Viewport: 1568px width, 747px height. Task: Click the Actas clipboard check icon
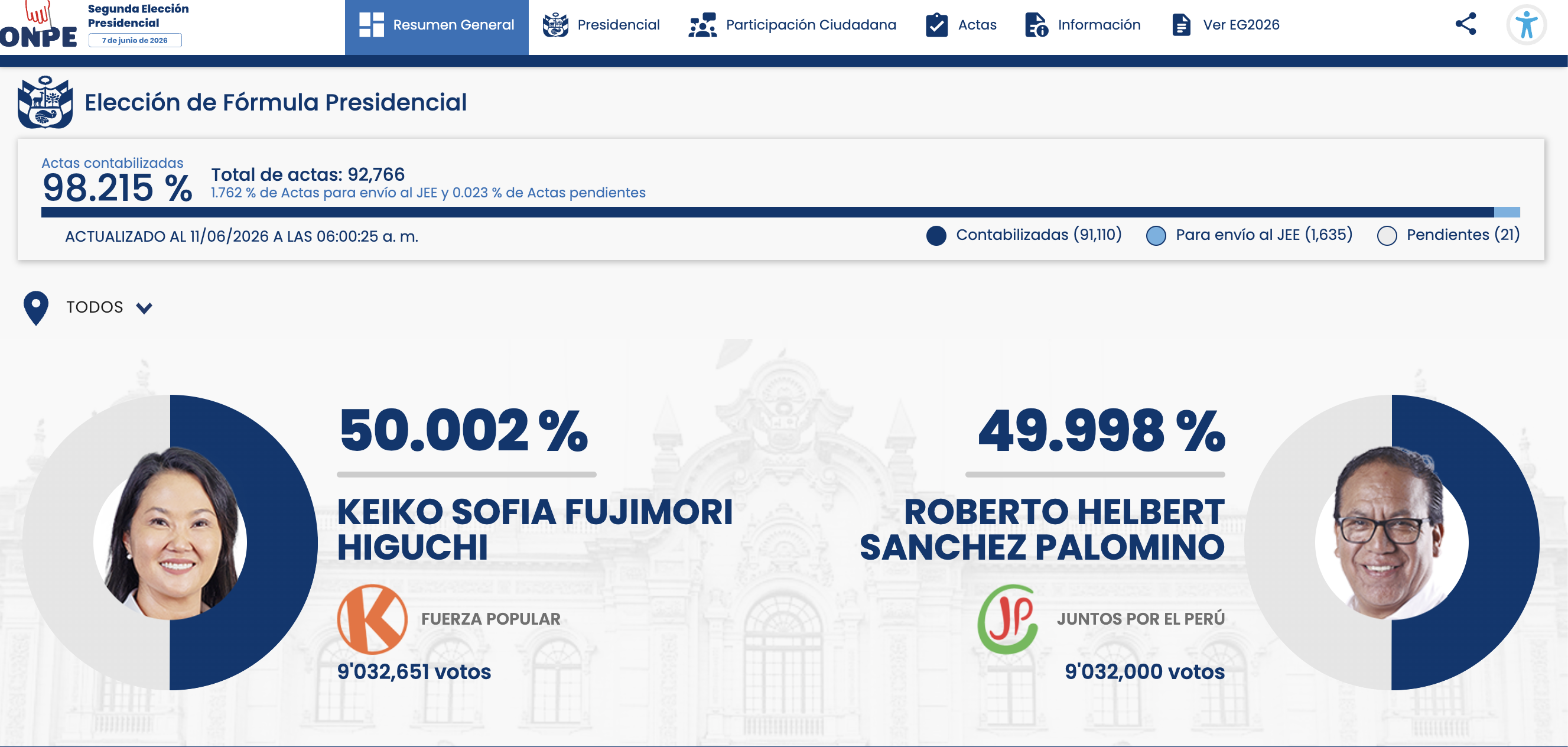(x=937, y=25)
